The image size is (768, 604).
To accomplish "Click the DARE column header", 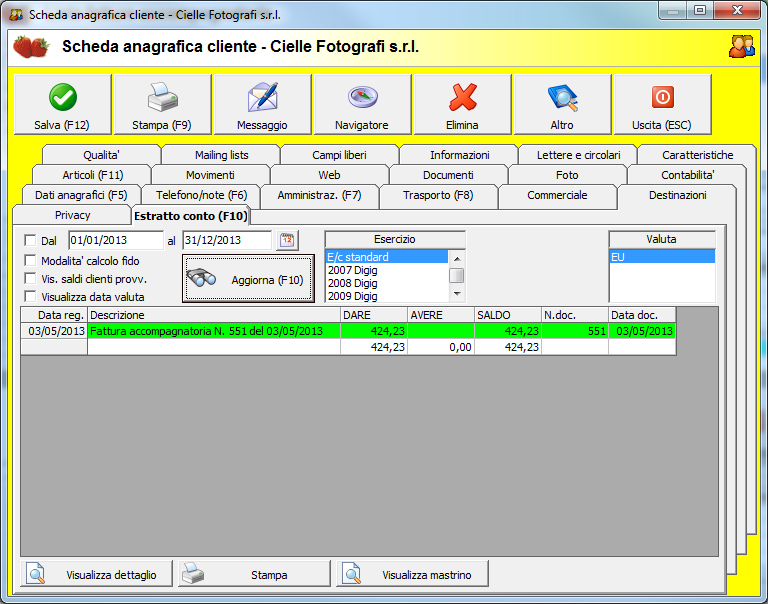I will pos(374,315).
